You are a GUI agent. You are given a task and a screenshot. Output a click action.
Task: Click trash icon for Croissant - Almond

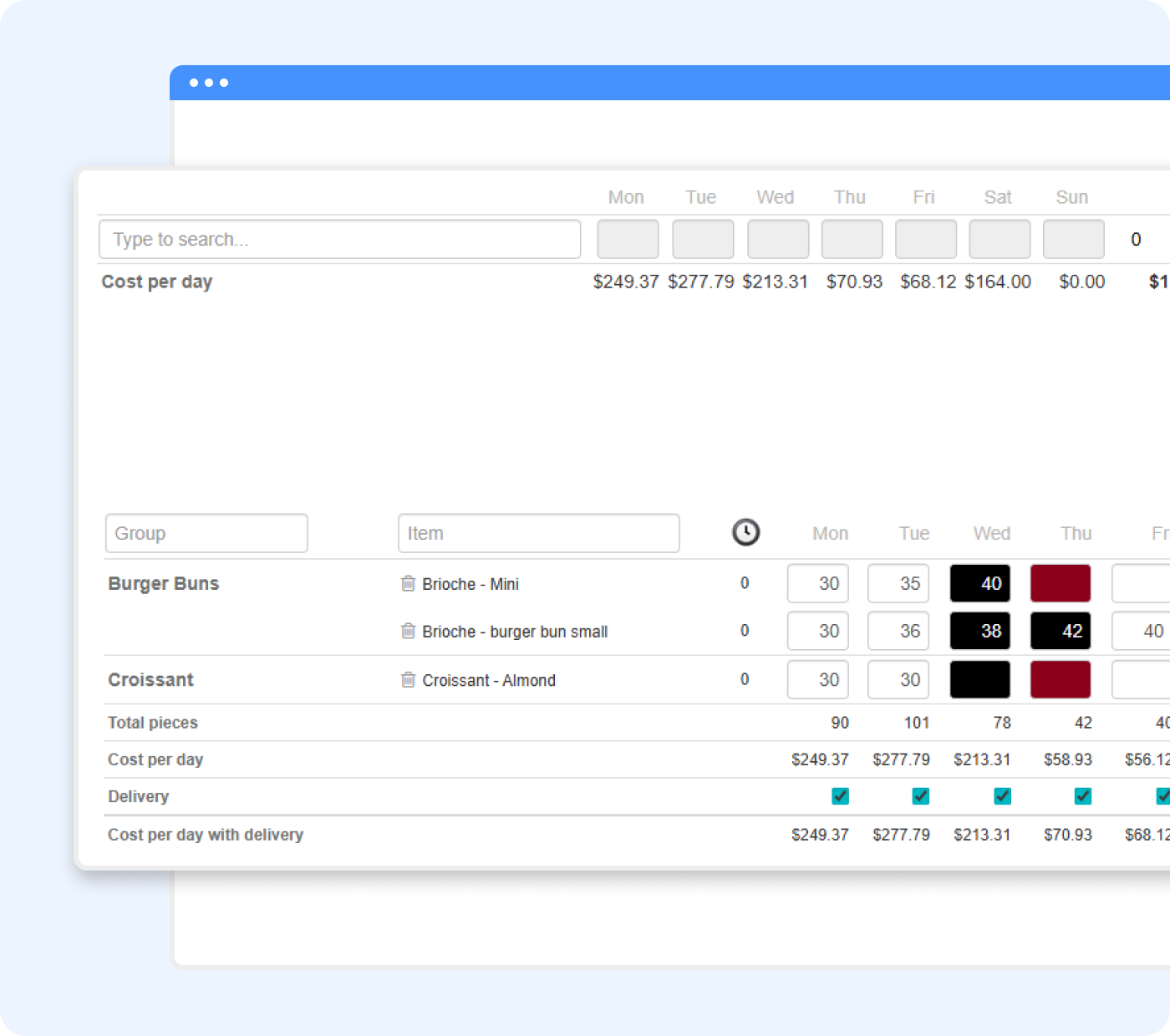click(408, 679)
